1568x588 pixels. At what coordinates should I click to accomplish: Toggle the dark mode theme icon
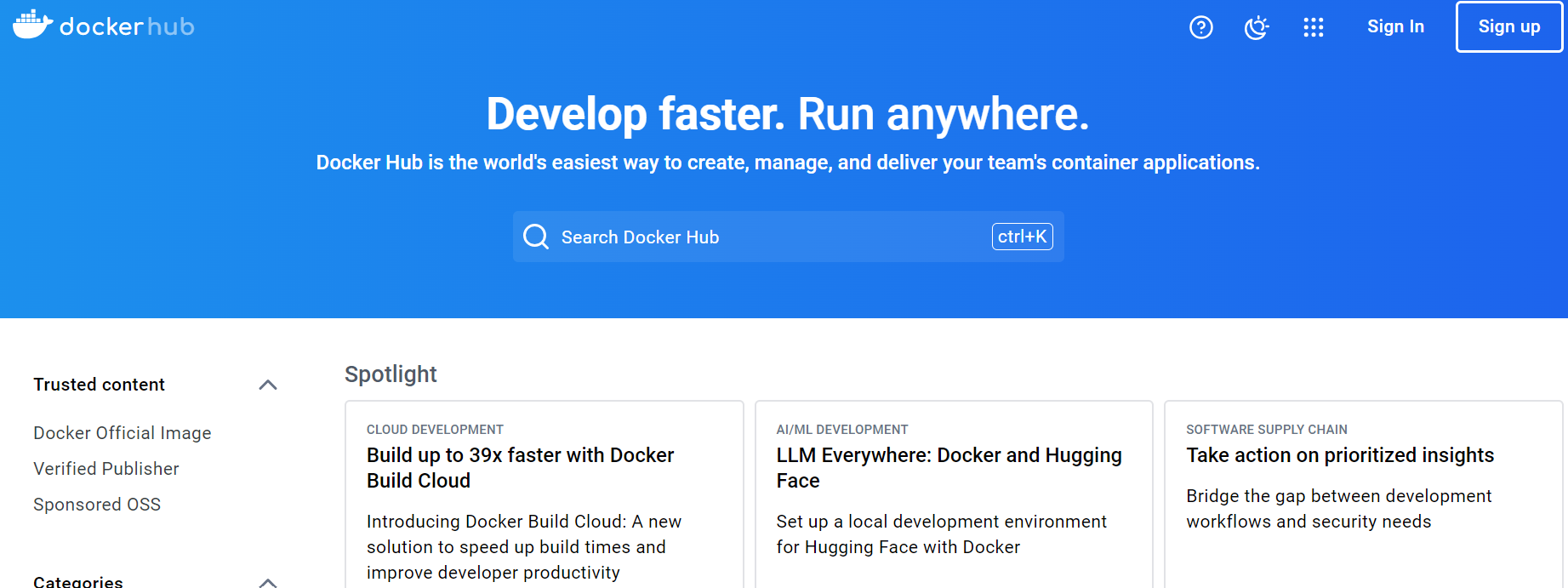[1256, 27]
